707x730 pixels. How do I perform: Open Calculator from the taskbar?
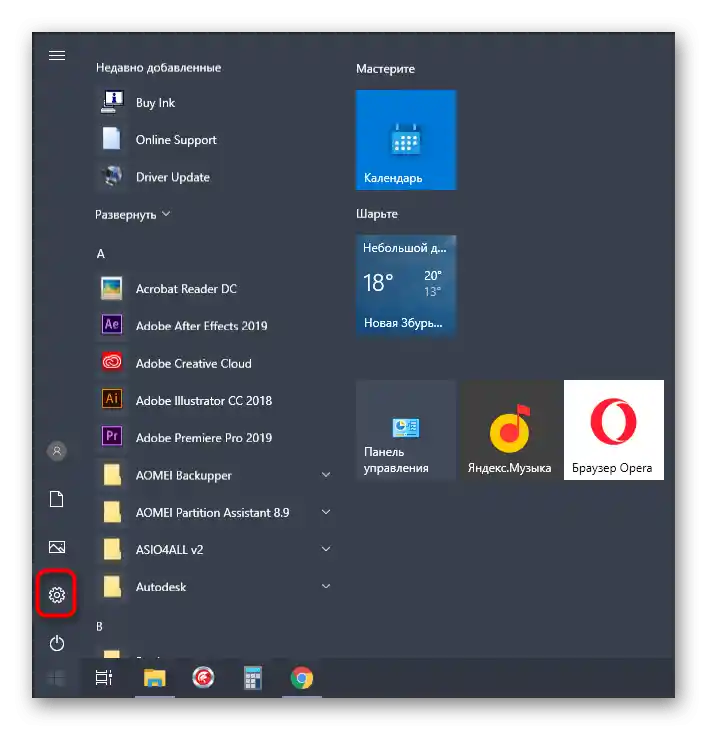253,678
